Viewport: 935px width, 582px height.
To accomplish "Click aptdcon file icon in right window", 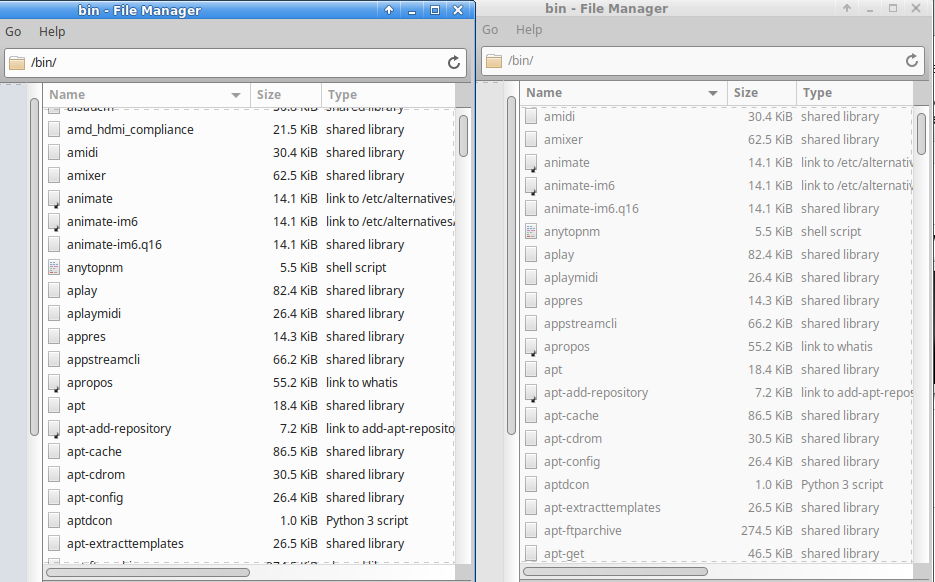I will 531,485.
